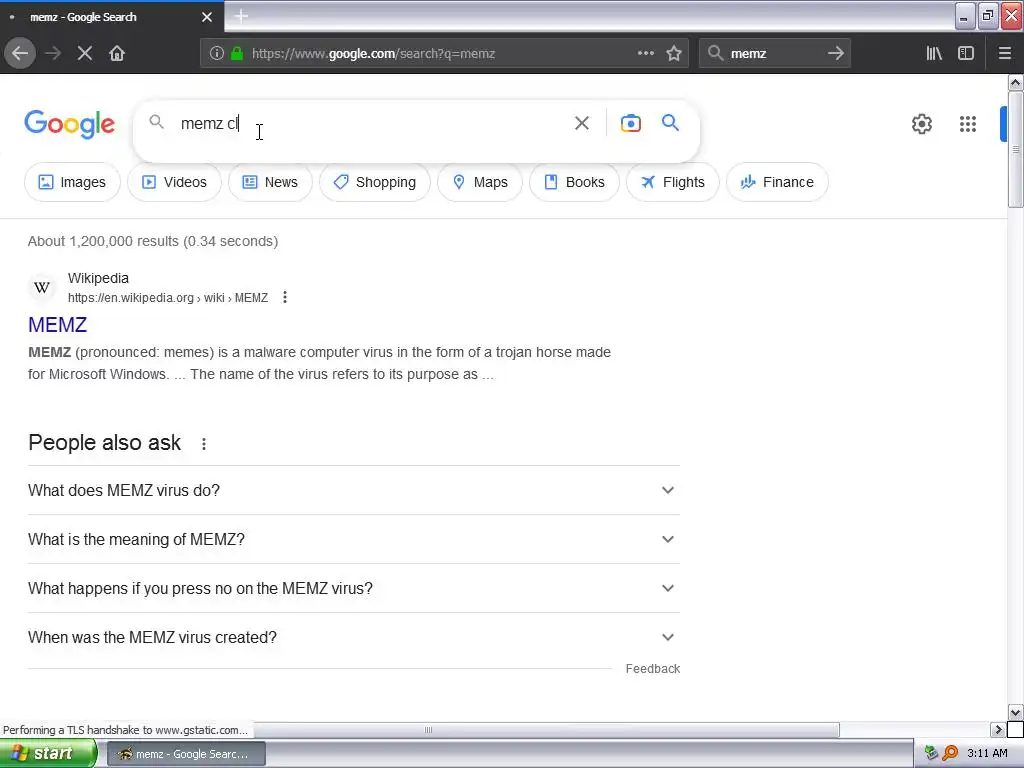
Task: Expand "What does MEMZ virus do?"
Action: coord(354,490)
